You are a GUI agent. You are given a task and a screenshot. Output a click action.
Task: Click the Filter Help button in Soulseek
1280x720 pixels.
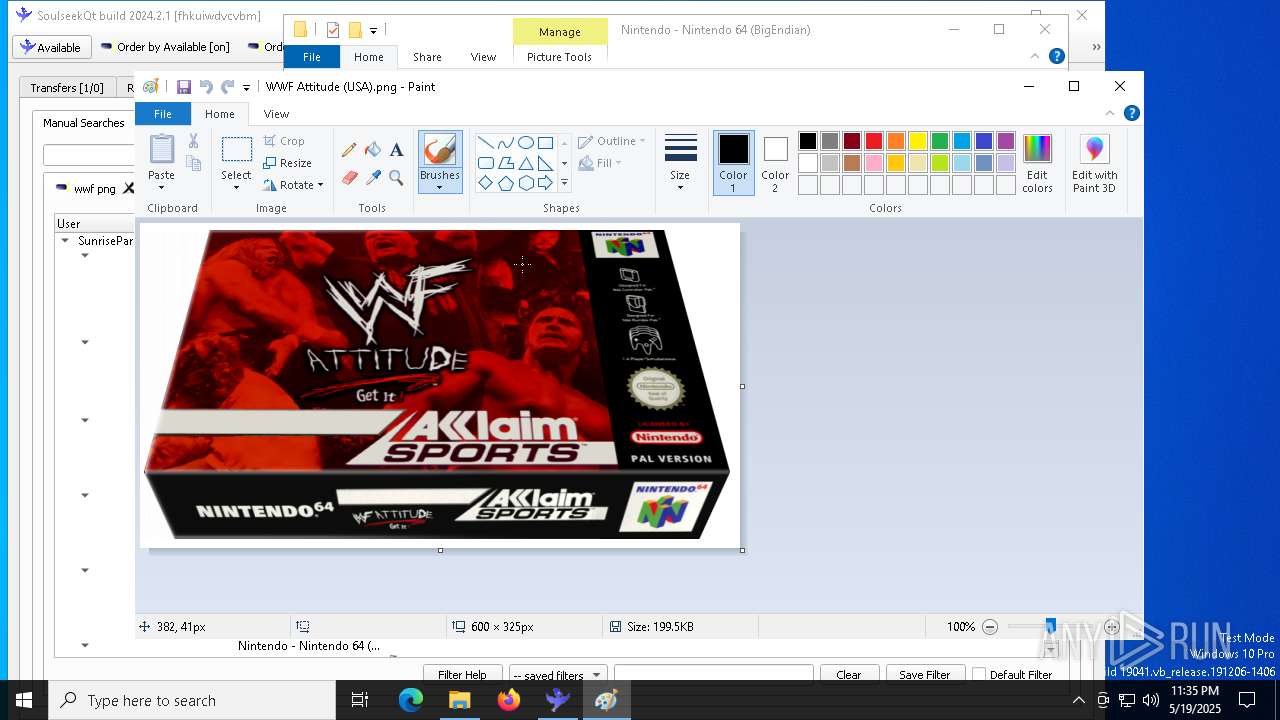462,675
